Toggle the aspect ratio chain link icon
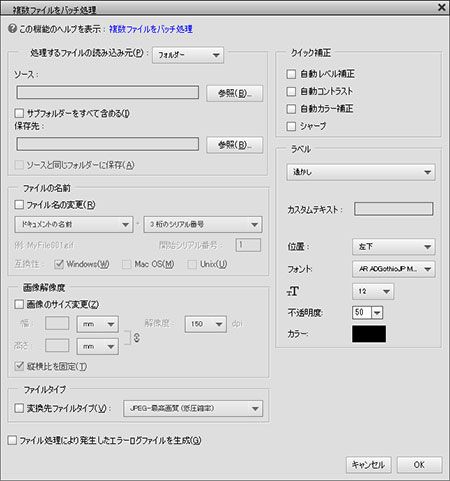Viewport: 450px width, 481px height. point(137,338)
